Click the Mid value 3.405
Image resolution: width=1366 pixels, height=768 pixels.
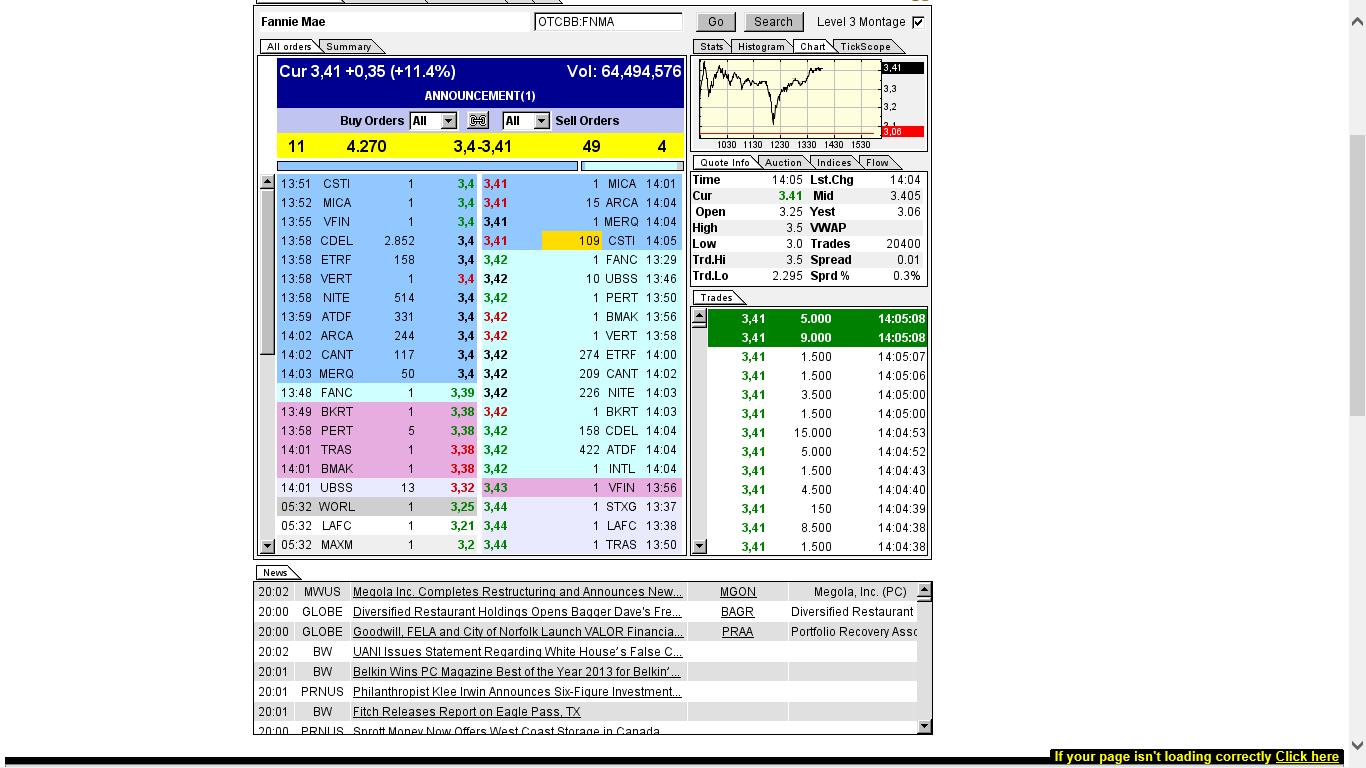pos(905,196)
